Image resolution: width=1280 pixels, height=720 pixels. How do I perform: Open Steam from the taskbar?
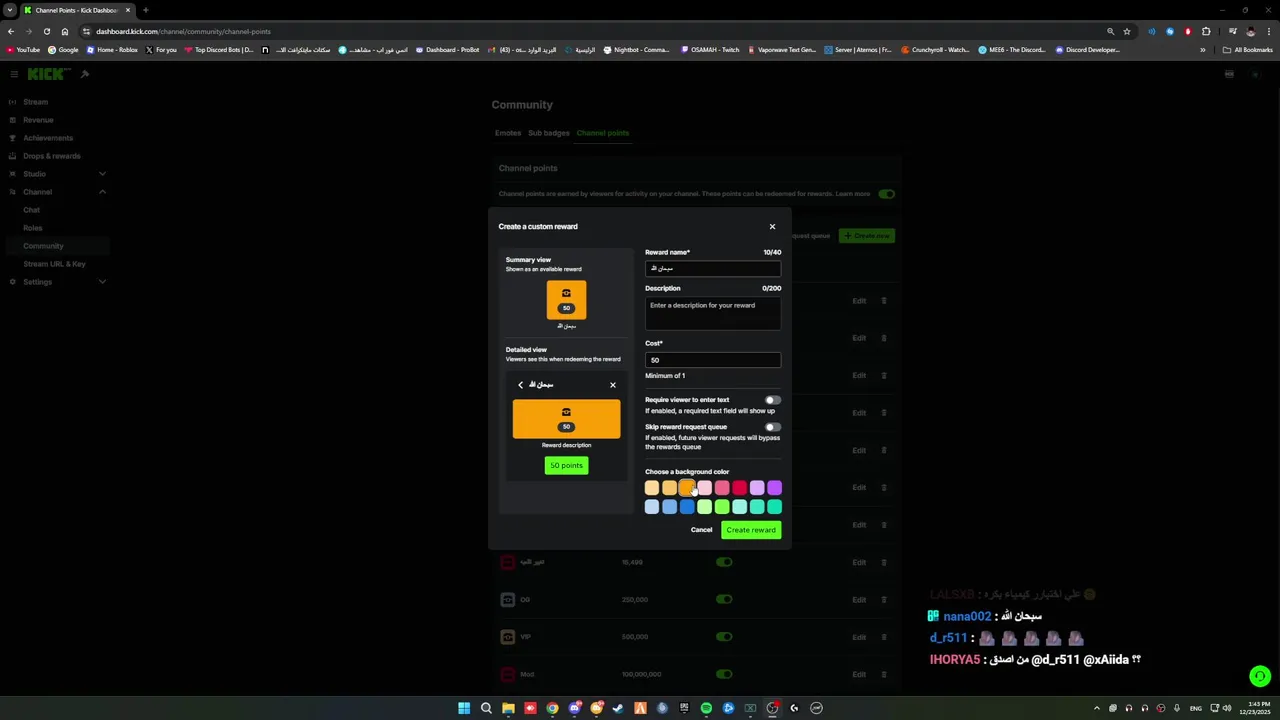point(618,708)
